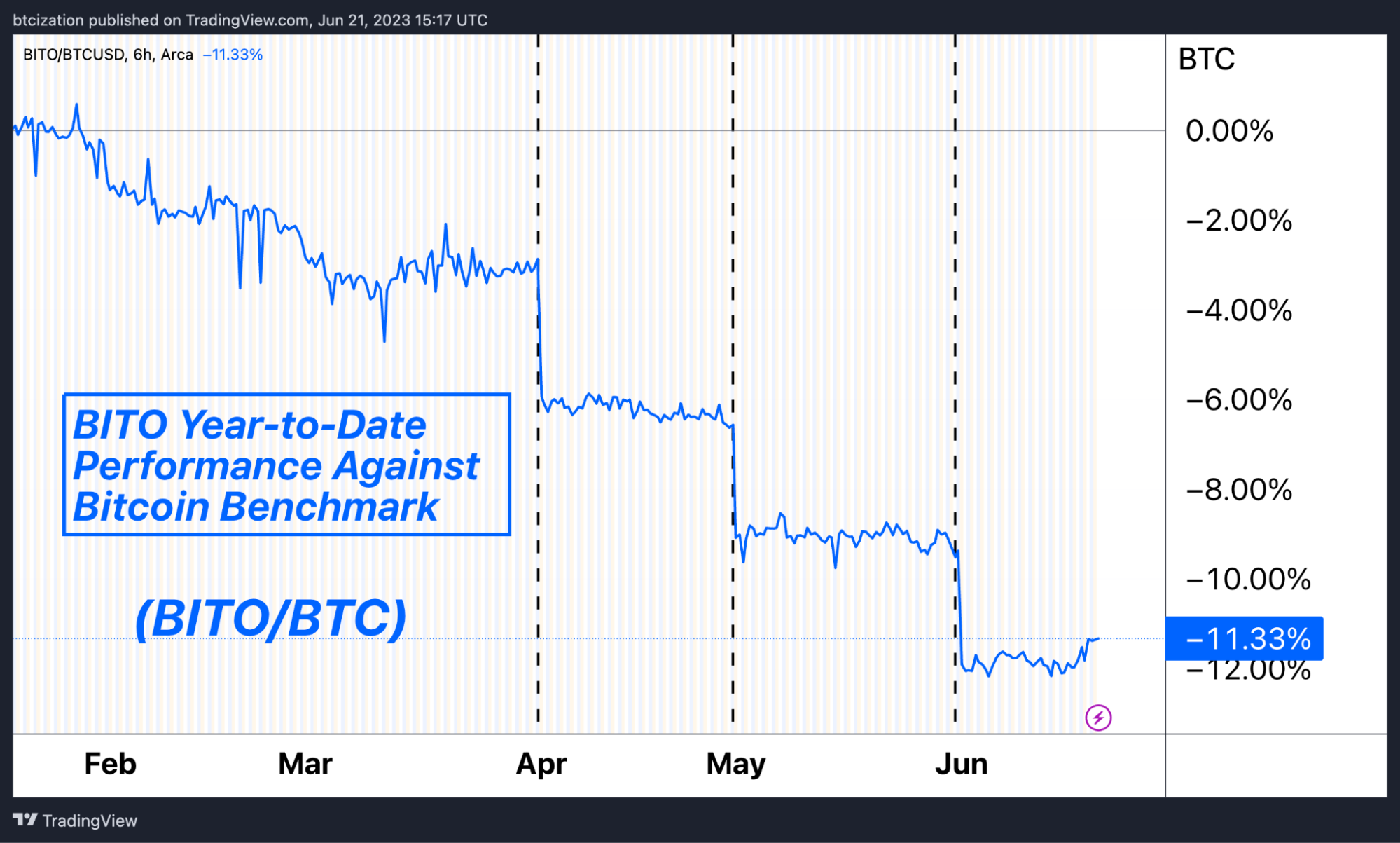Click the 0.00% axis level

[1230, 131]
